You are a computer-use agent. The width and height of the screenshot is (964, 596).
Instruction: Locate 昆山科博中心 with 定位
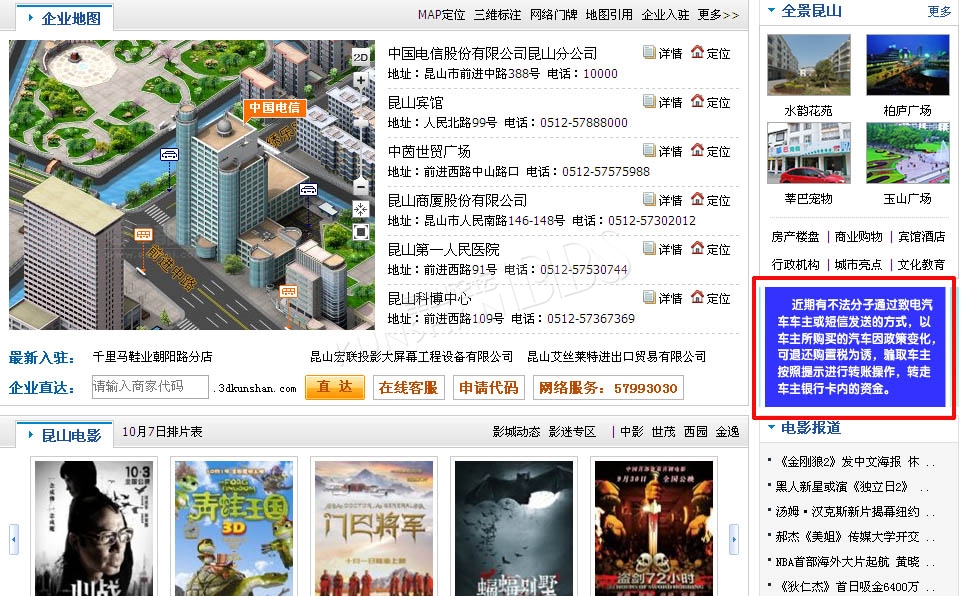711,298
